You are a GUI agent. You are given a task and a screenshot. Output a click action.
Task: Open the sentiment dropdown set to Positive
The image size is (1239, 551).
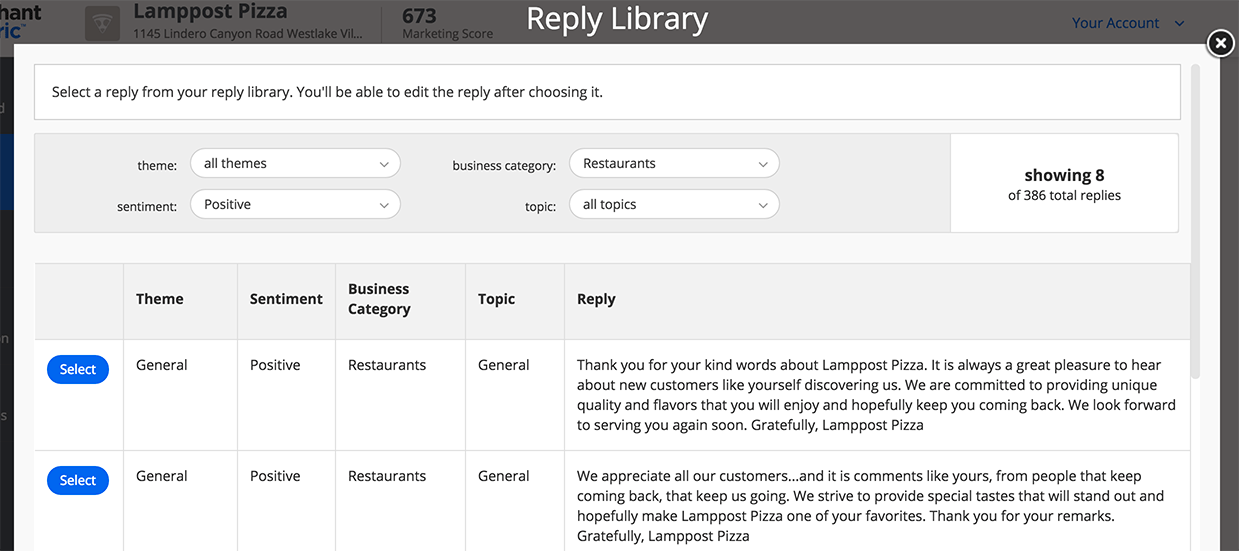pos(295,205)
